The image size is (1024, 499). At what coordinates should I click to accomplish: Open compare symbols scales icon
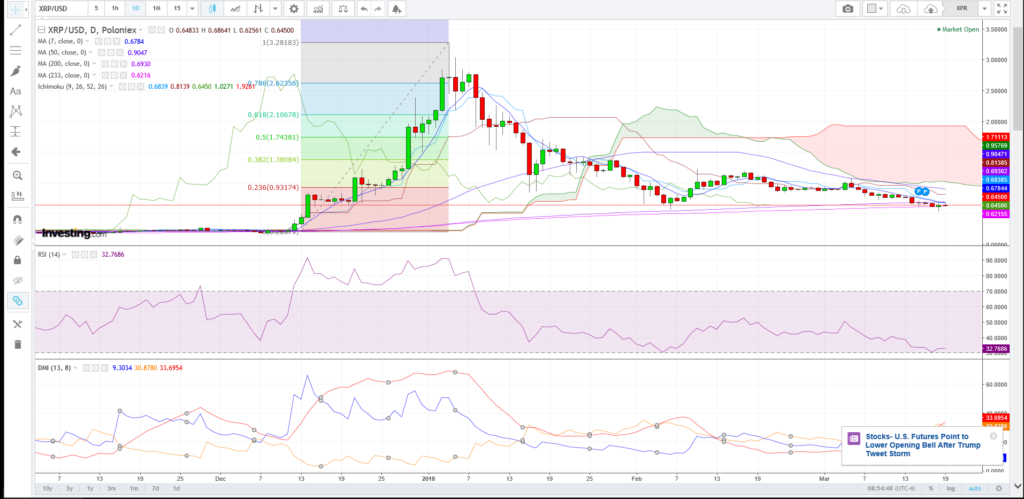coord(342,8)
